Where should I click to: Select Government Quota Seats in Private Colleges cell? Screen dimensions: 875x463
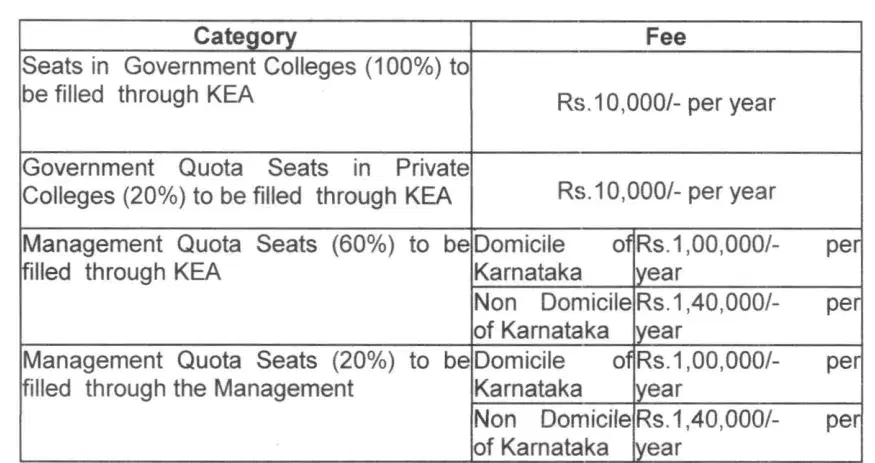[245, 182]
